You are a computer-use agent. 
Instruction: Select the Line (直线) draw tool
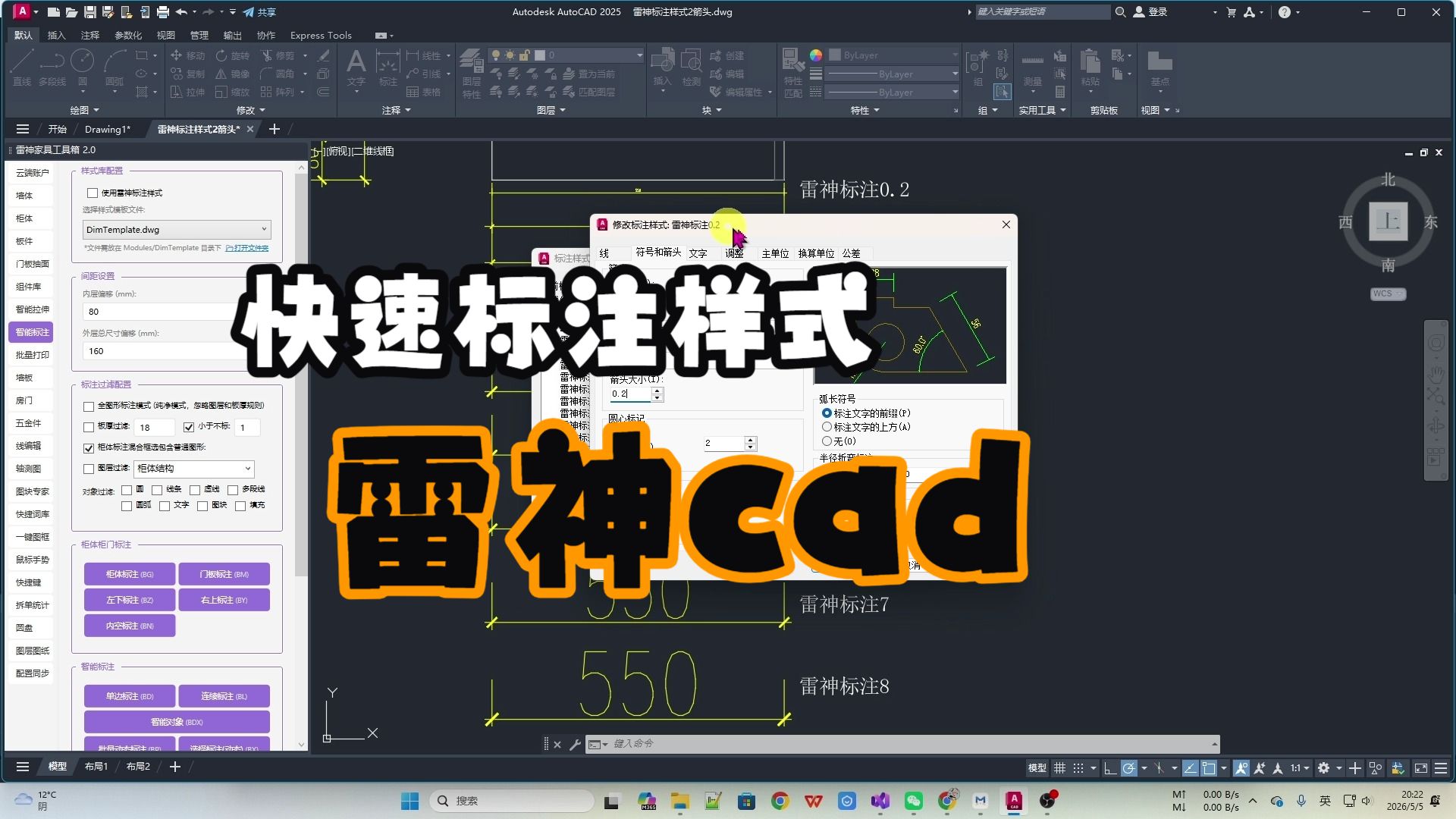point(22,67)
